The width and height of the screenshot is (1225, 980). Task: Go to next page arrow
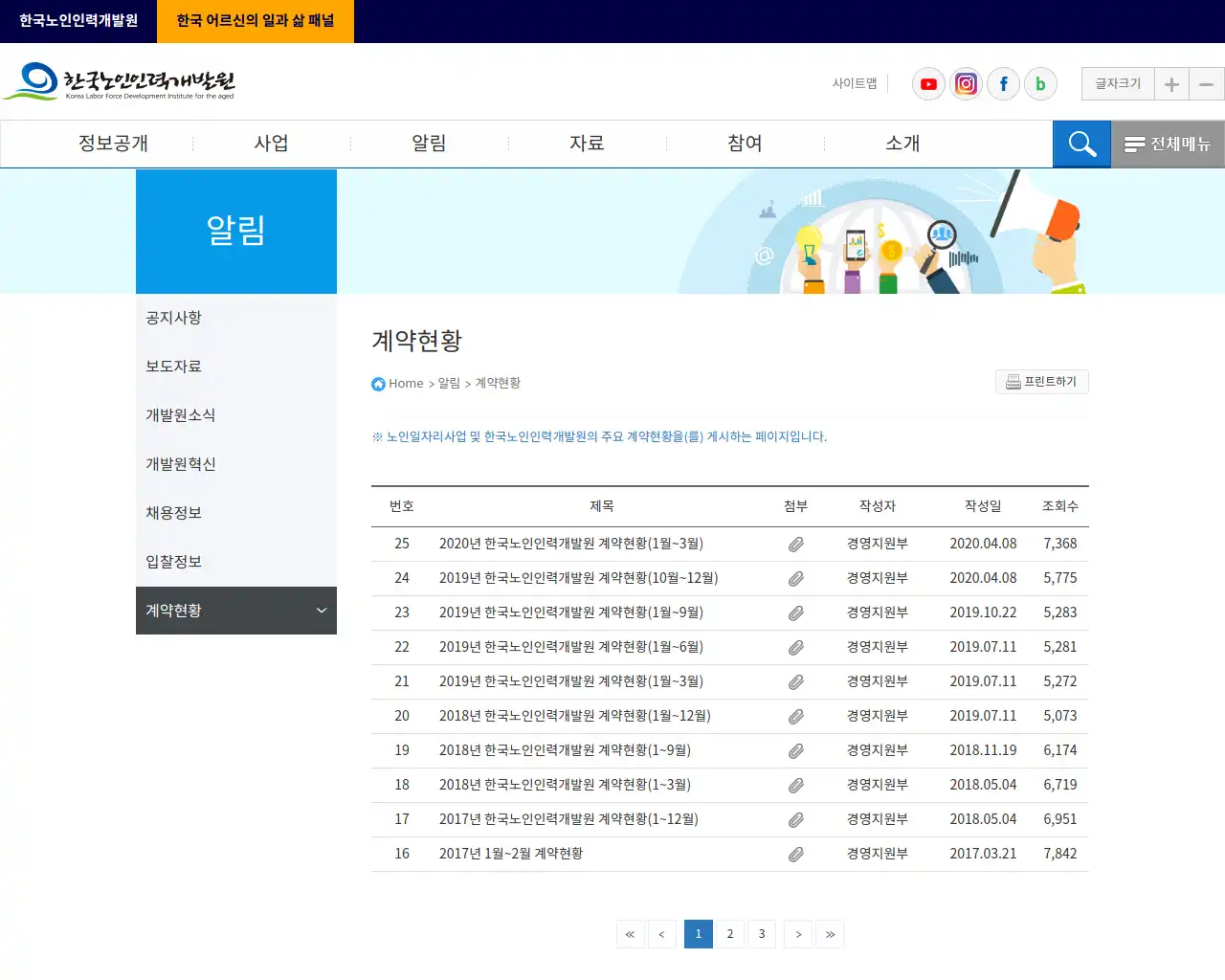[x=798, y=934]
